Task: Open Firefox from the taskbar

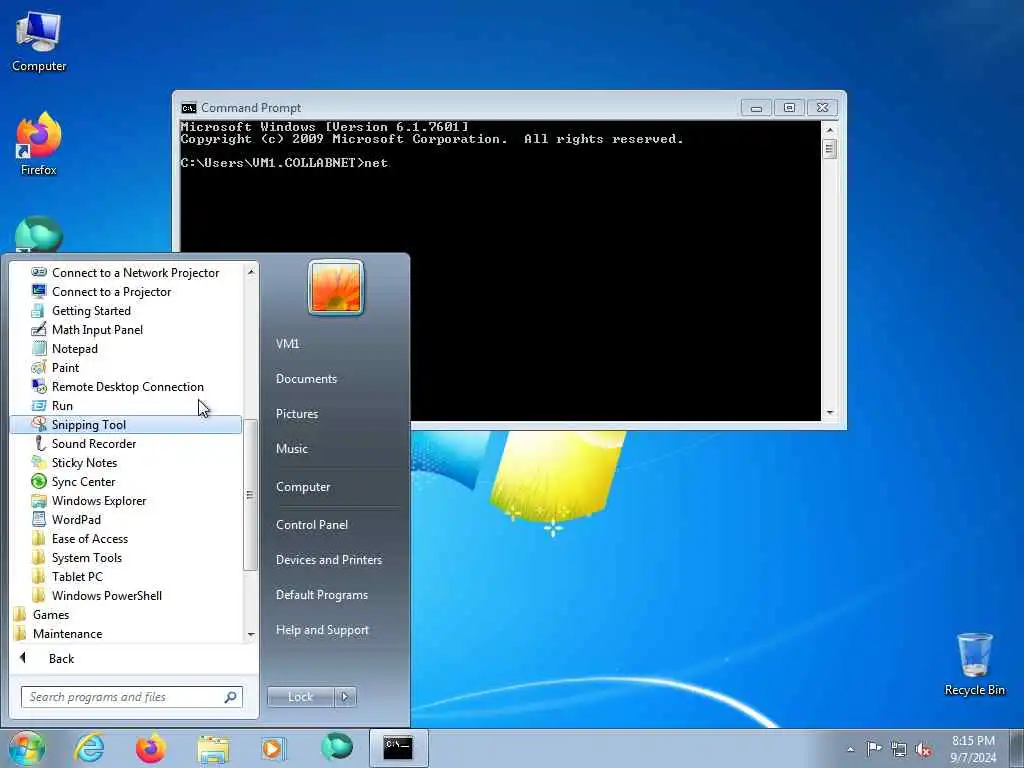Action: point(151,748)
